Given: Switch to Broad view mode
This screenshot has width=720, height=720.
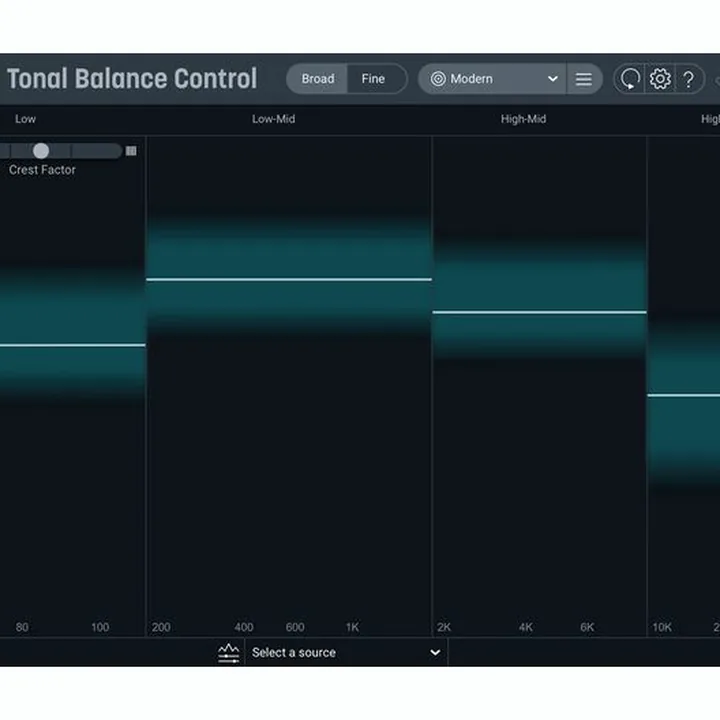Looking at the screenshot, I should pos(317,79).
